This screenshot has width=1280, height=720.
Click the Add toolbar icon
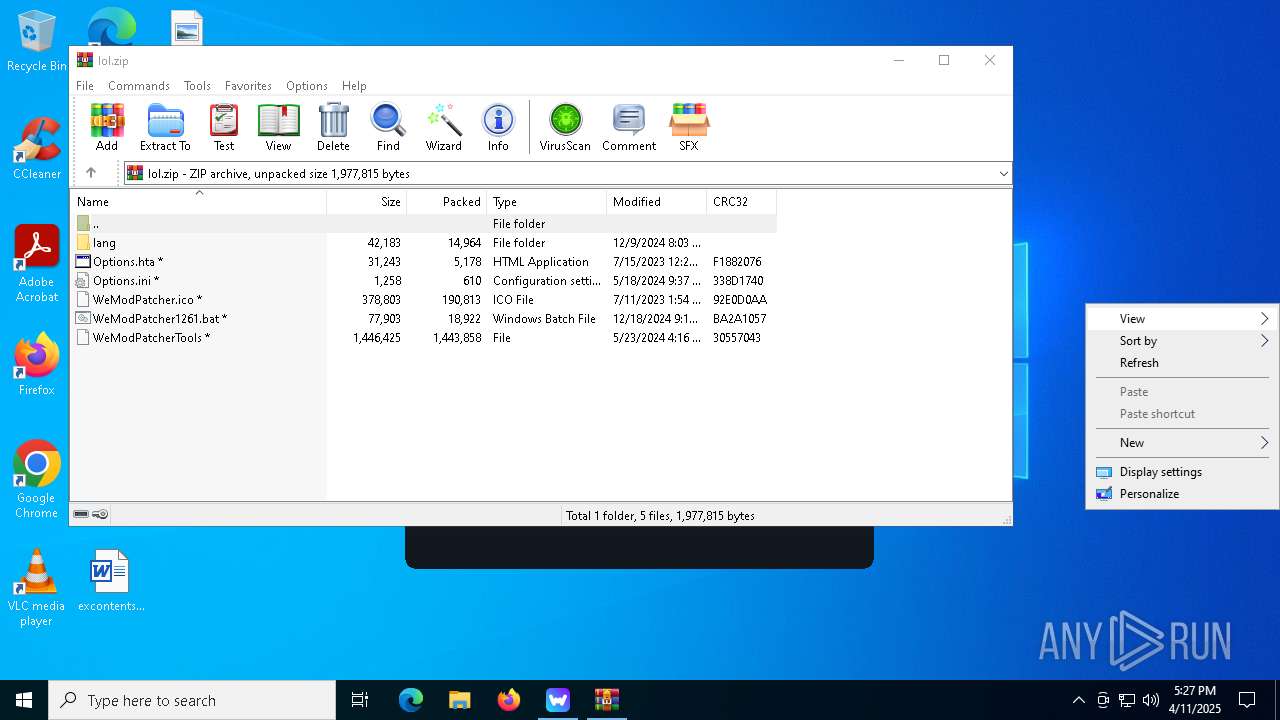[x=107, y=127]
